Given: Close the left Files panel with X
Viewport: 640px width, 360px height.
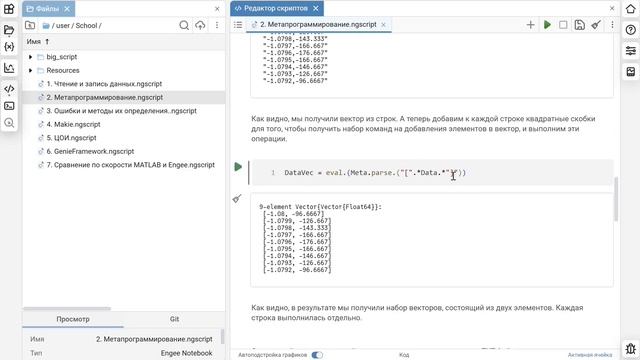Looking at the screenshot, I should click(x=217, y=9).
